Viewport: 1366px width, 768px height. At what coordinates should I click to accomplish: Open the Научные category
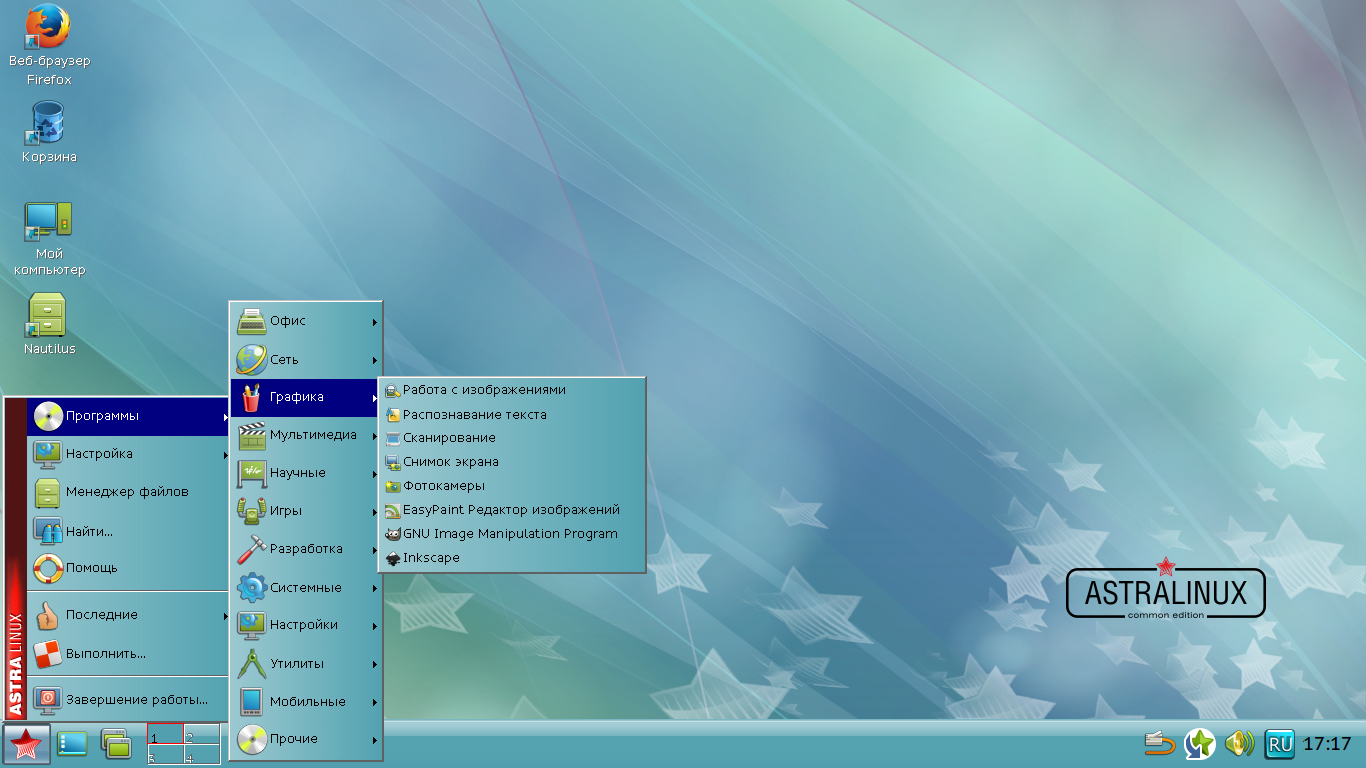coord(306,473)
